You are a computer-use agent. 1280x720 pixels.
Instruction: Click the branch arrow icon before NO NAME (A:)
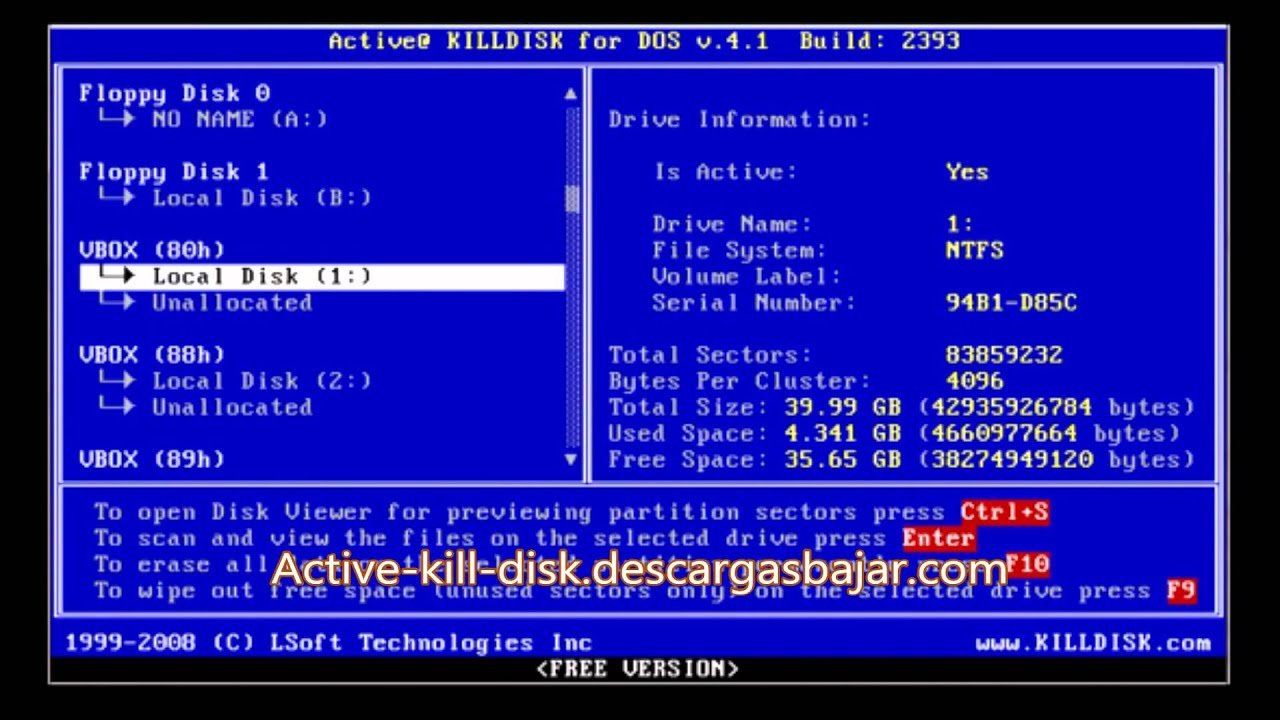tap(117, 117)
